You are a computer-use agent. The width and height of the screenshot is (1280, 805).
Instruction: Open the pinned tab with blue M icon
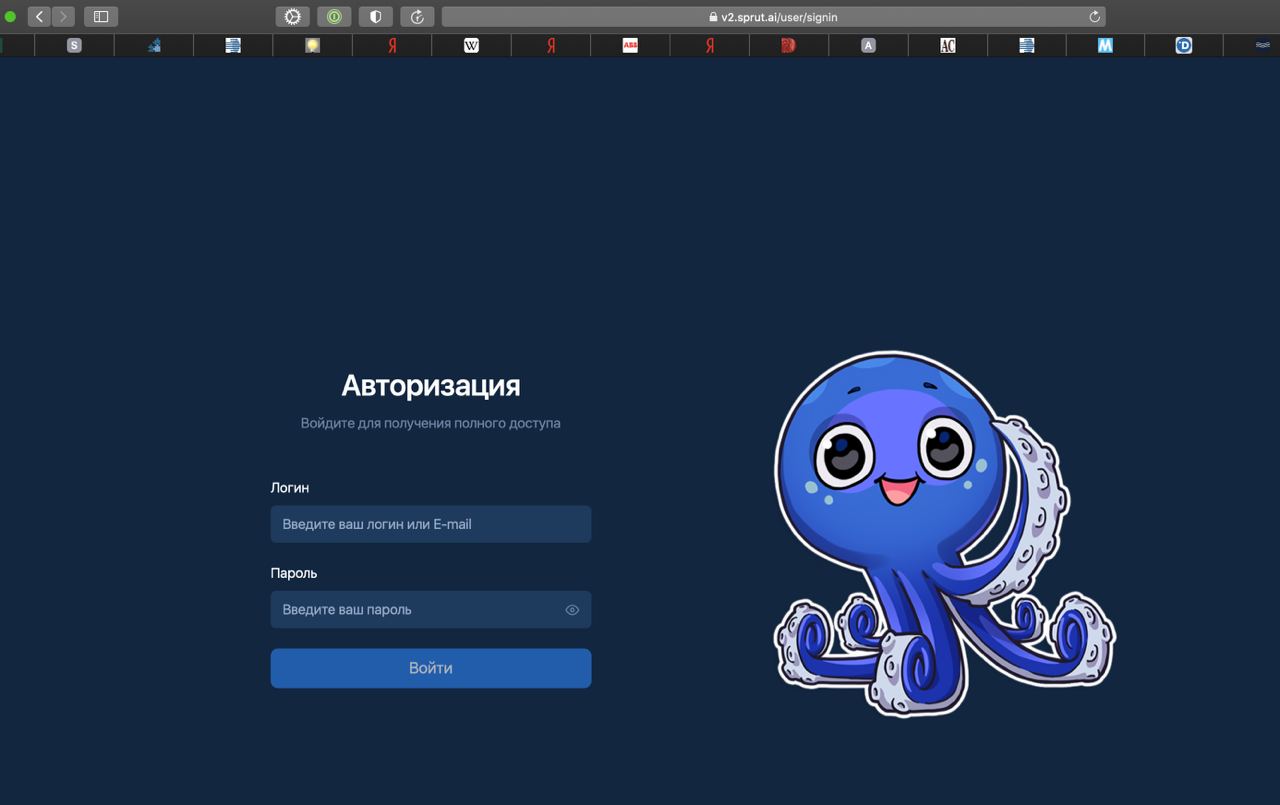[x=1105, y=45]
